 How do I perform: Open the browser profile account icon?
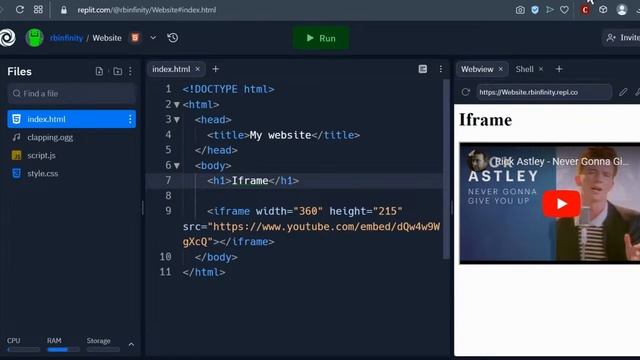point(622,10)
